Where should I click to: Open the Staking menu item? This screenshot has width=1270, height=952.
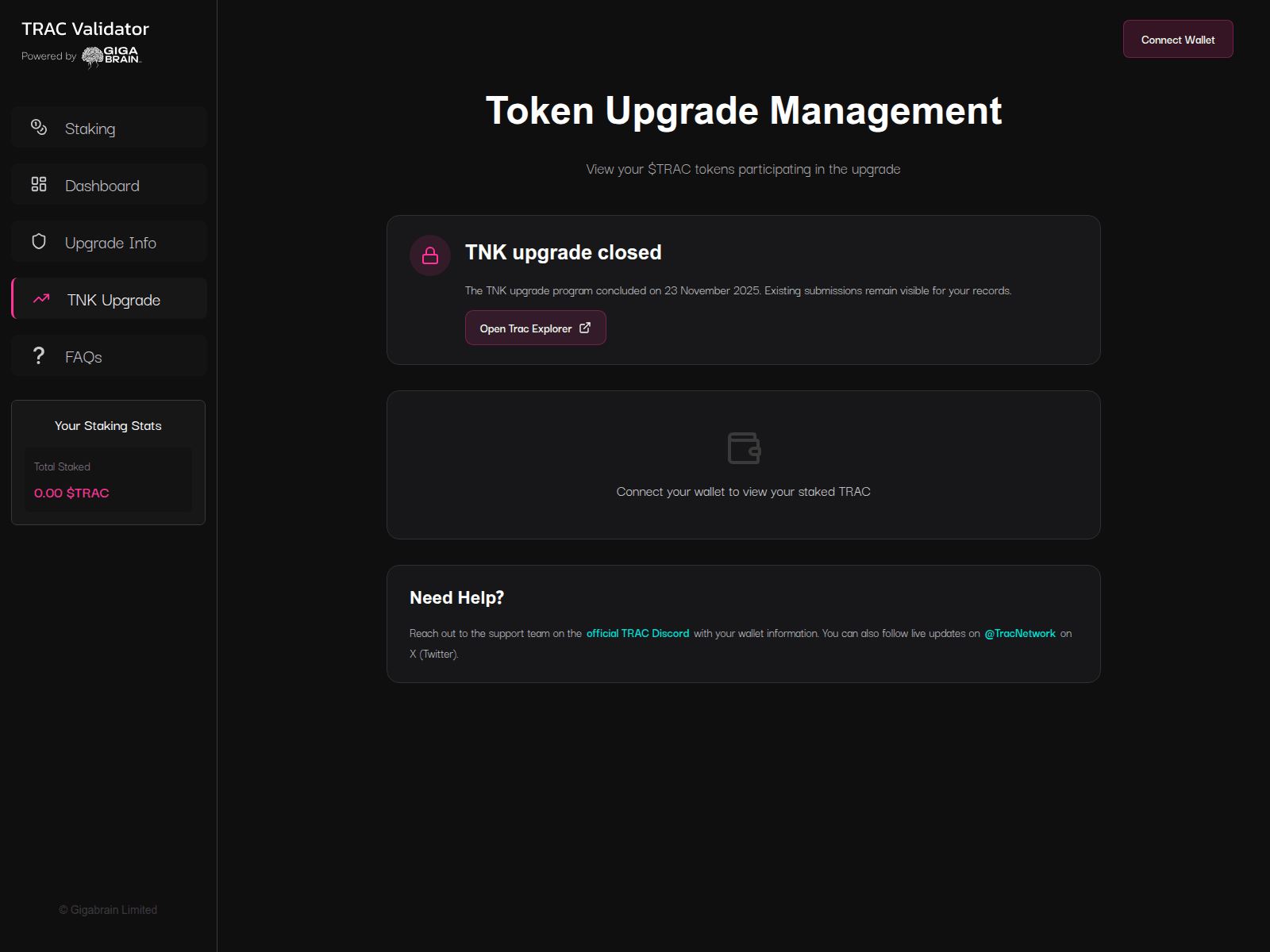[110, 127]
